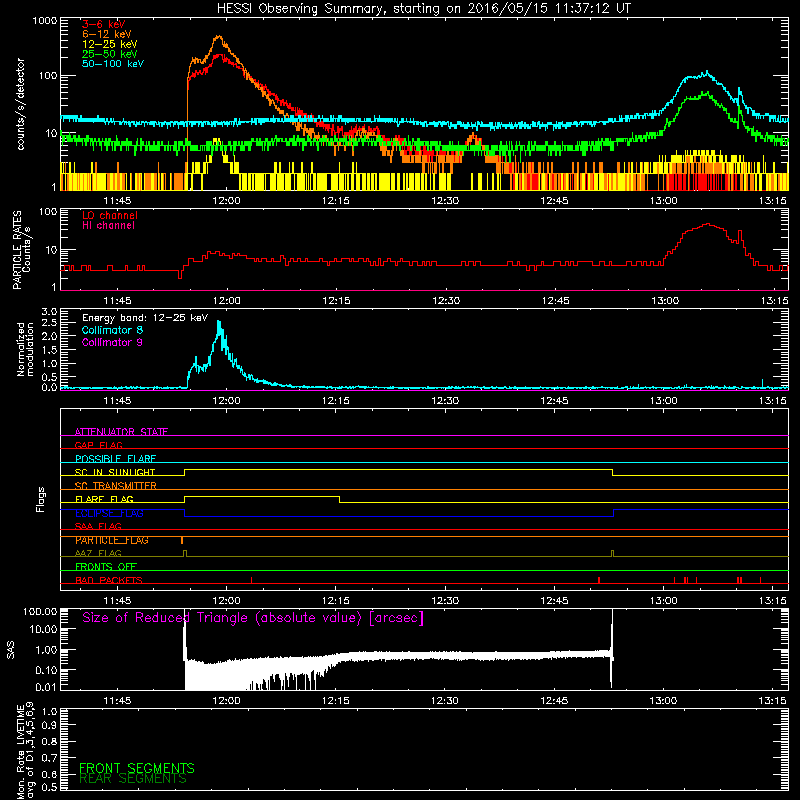Click the 0.01 tick on SAS axis
This screenshot has width=800, height=800.
[x=46, y=687]
